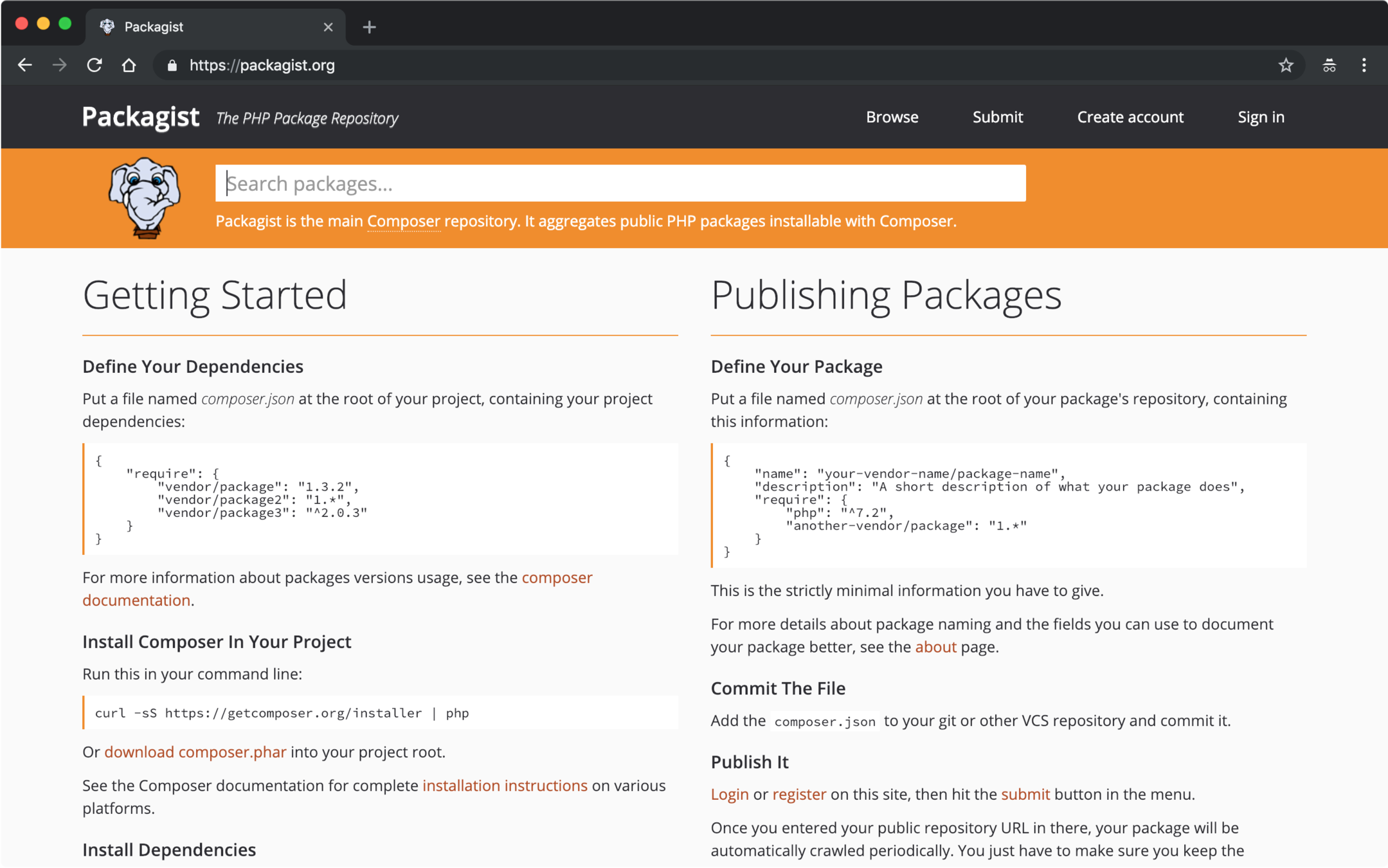Click the browser back arrow
Image resolution: width=1388 pixels, height=868 pixels.
[x=24, y=65]
